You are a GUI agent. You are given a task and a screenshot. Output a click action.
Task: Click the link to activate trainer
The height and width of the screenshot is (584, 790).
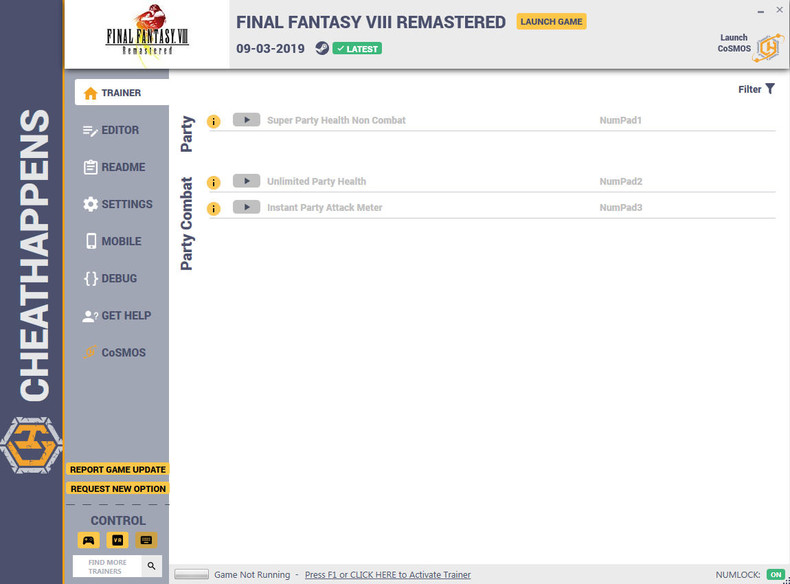click(387, 575)
